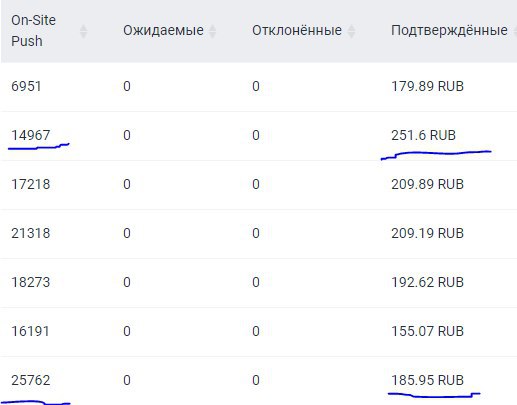Select the 17218 push count cell

tap(31, 184)
